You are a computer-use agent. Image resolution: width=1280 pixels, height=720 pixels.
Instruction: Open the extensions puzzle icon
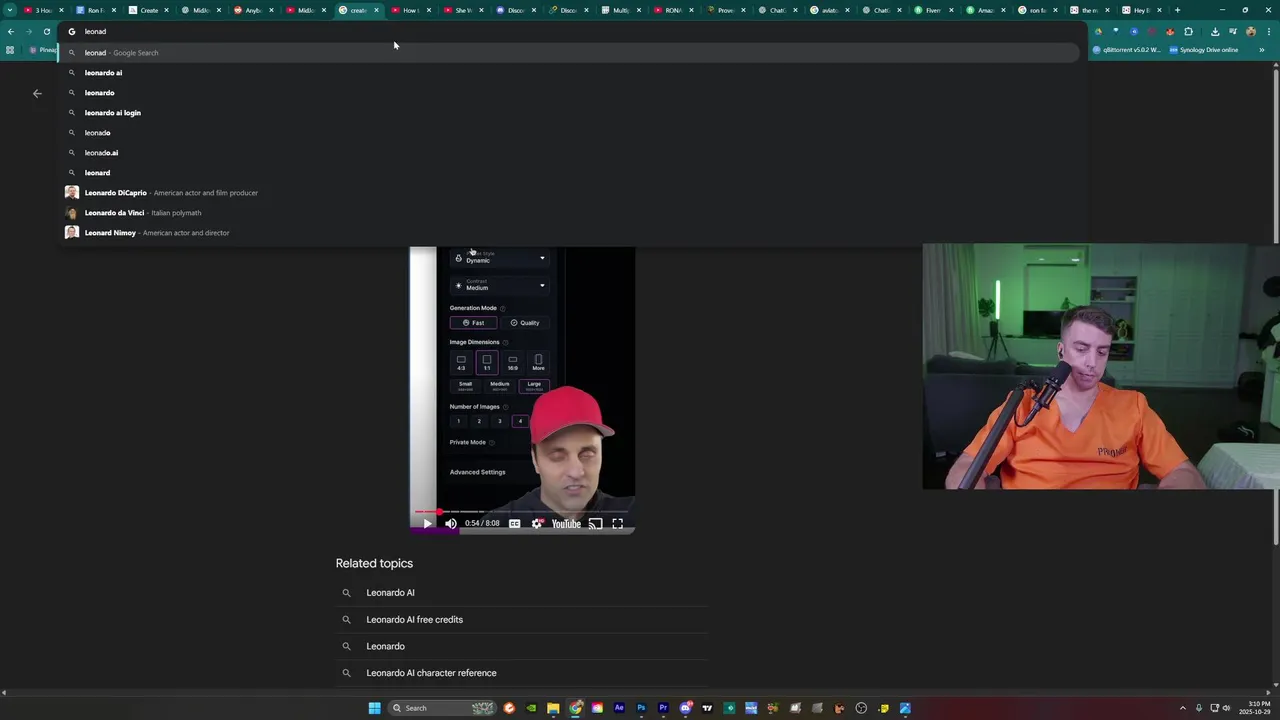[x=1188, y=31]
